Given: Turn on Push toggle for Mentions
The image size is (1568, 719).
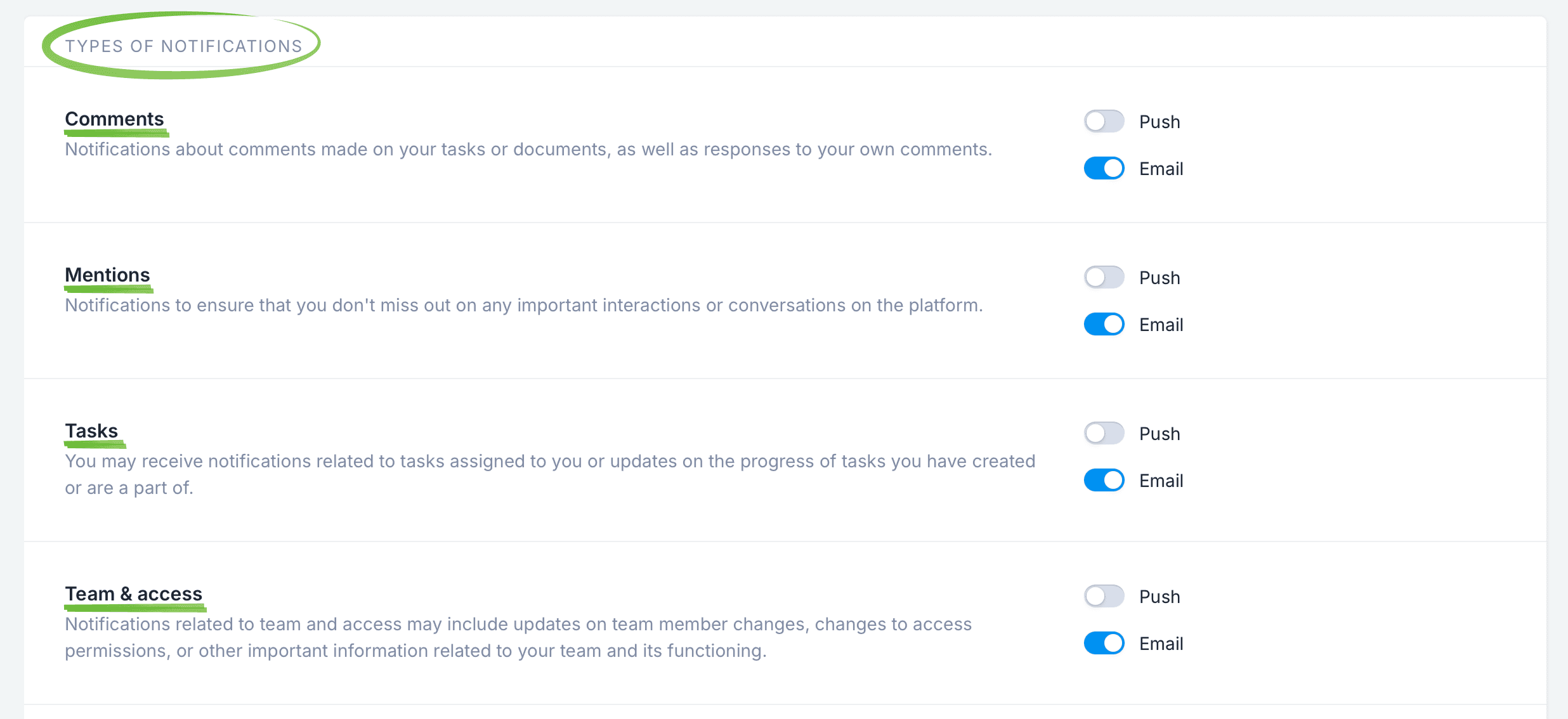Looking at the screenshot, I should pos(1104,277).
